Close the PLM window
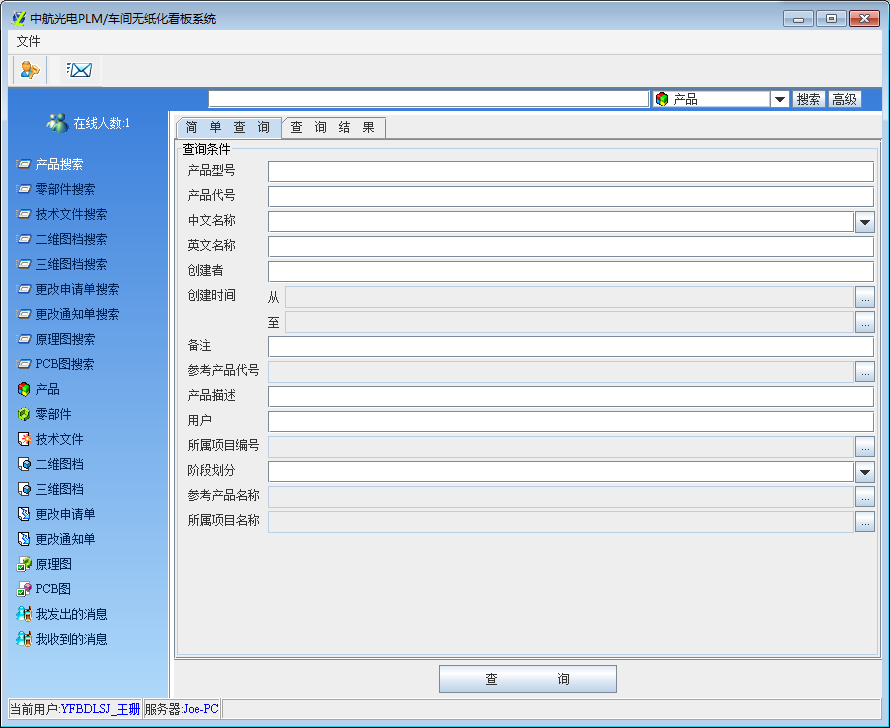Image resolution: width=890 pixels, height=728 pixels. 864,19
